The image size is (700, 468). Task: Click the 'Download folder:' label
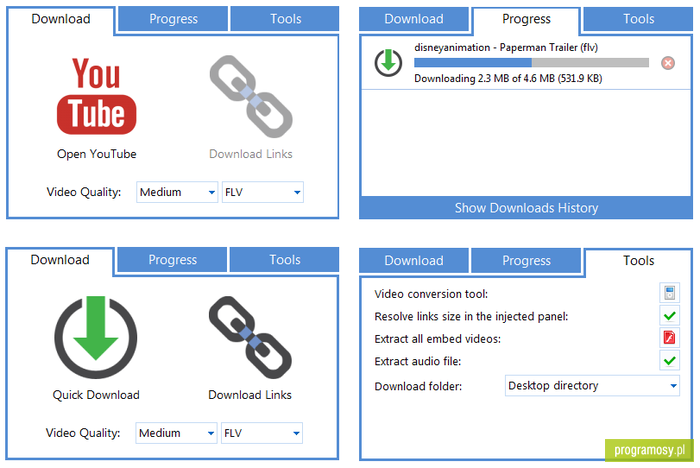pos(418,386)
